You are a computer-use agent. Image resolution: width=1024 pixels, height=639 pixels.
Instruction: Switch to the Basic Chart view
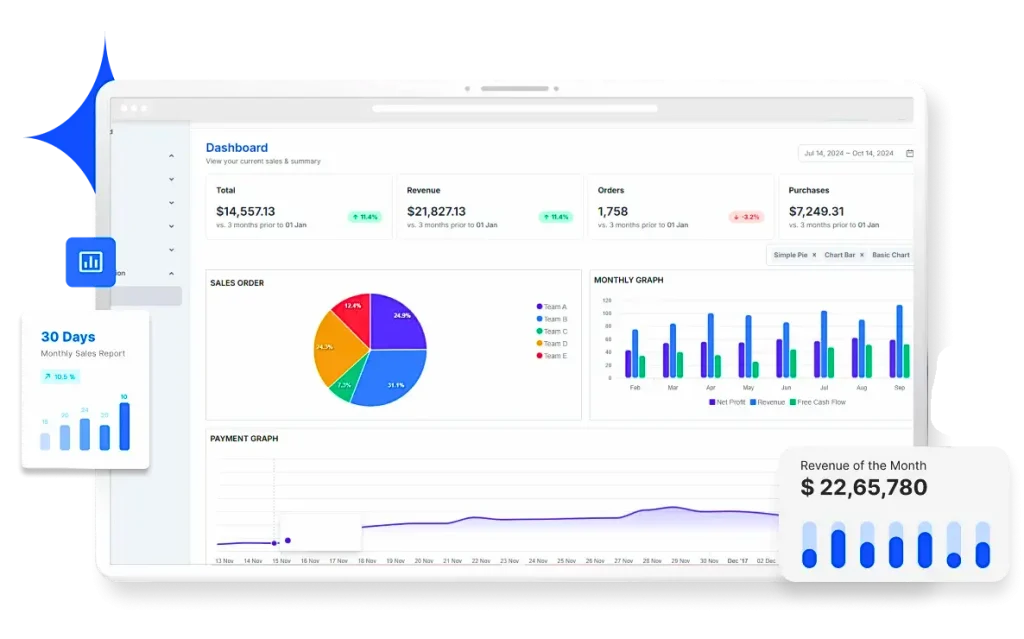click(891, 255)
